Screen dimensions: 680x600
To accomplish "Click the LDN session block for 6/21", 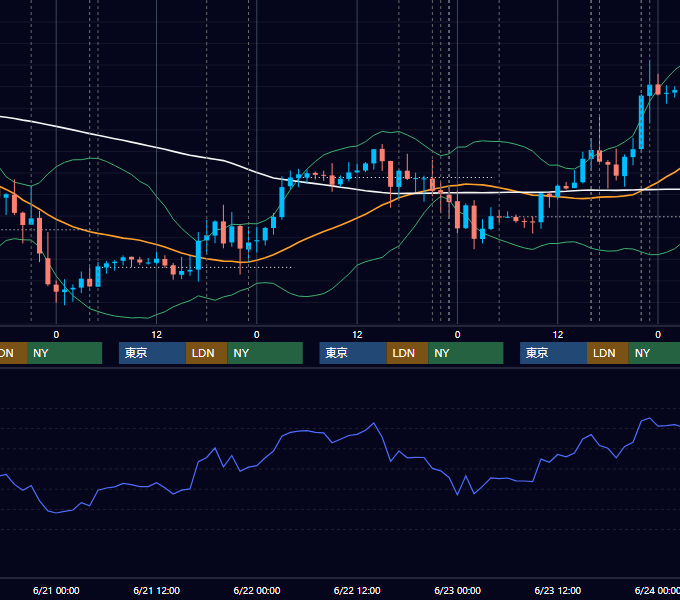I will 206,353.
